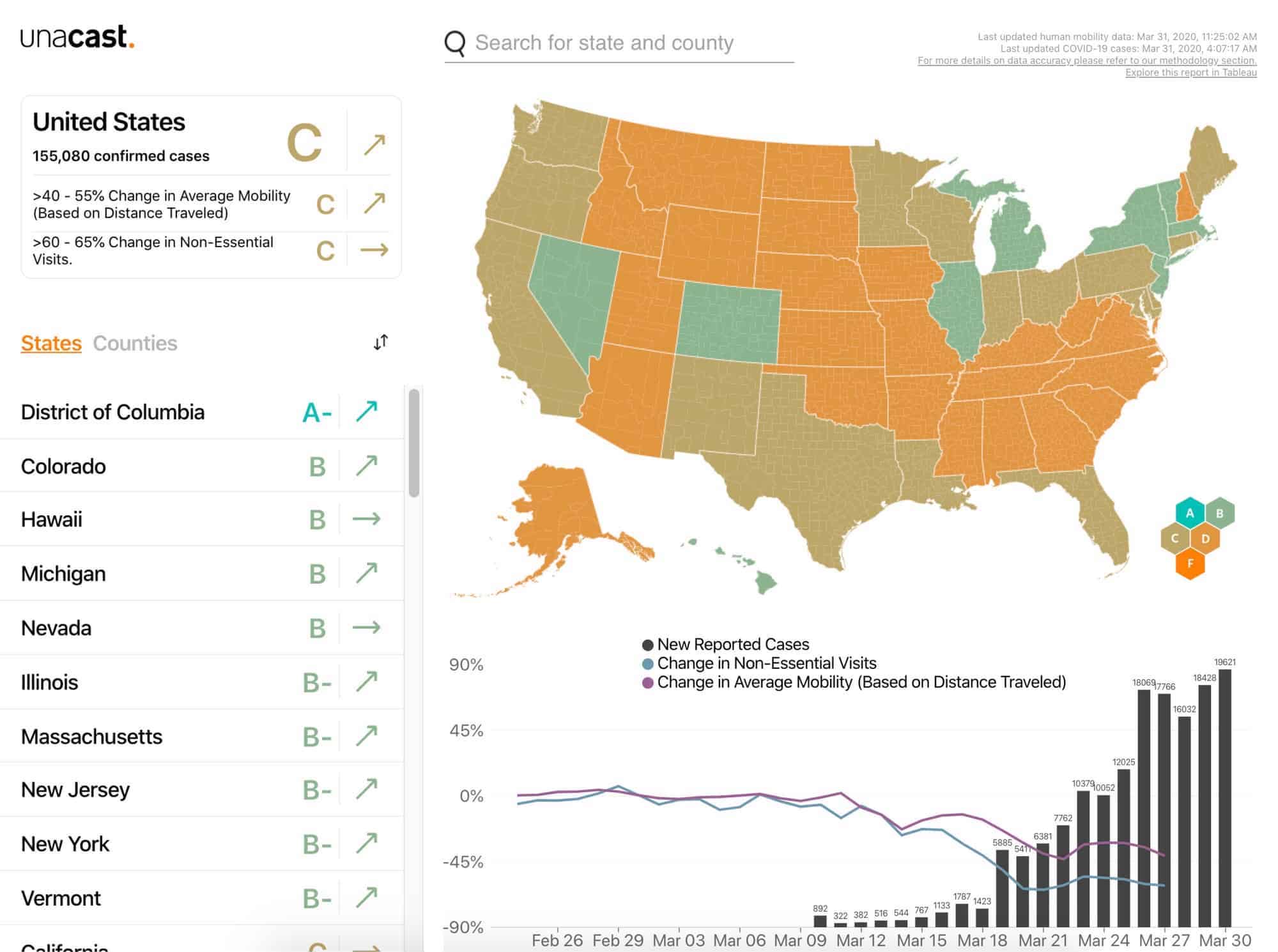
Task: Click the search for state and county field
Action: [604, 43]
